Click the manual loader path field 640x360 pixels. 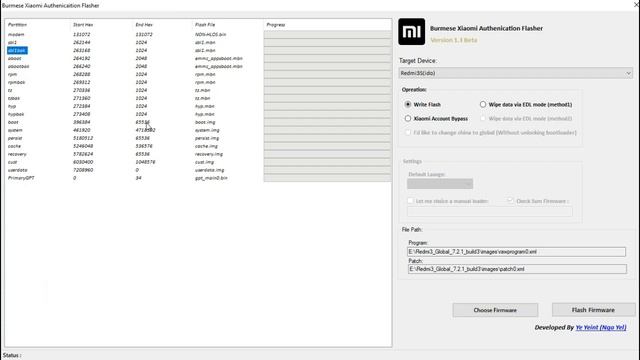[490, 212]
